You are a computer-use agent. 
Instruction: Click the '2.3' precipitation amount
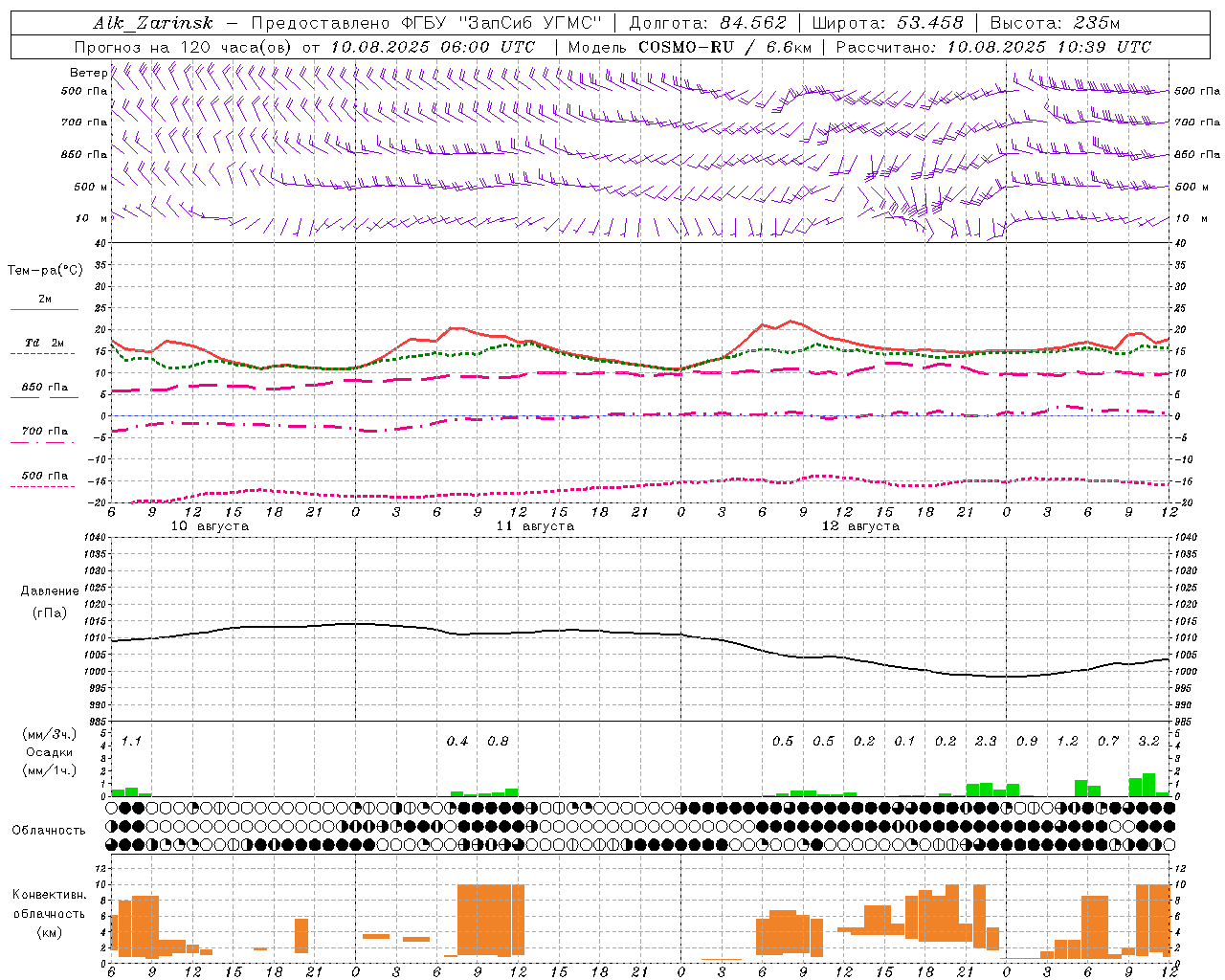986,742
